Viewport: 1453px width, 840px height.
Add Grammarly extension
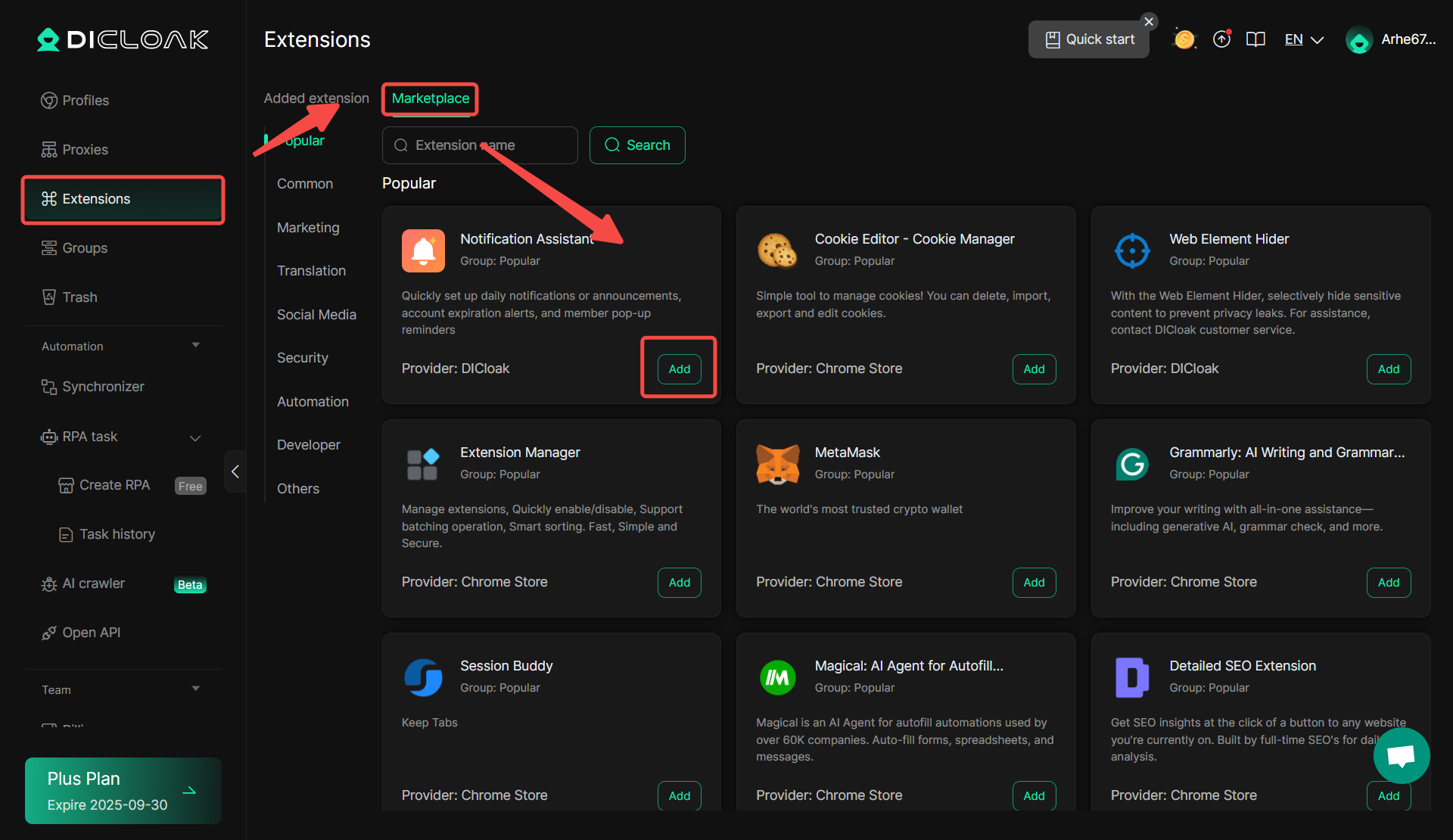tap(1389, 582)
